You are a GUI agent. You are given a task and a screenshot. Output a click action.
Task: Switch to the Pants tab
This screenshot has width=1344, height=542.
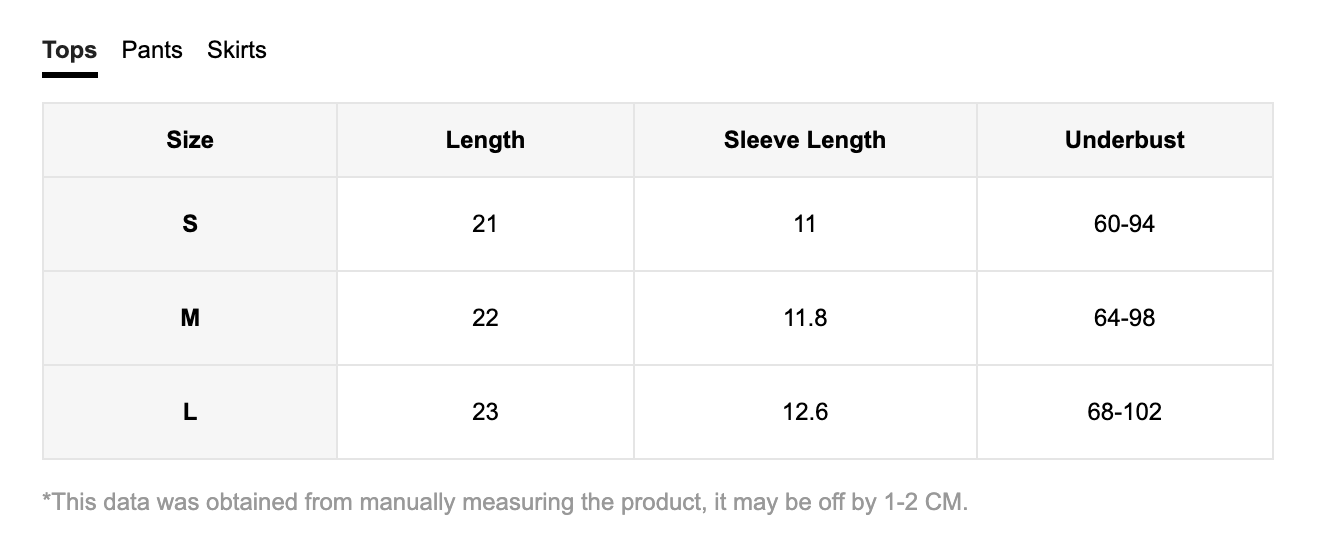point(152,50)
